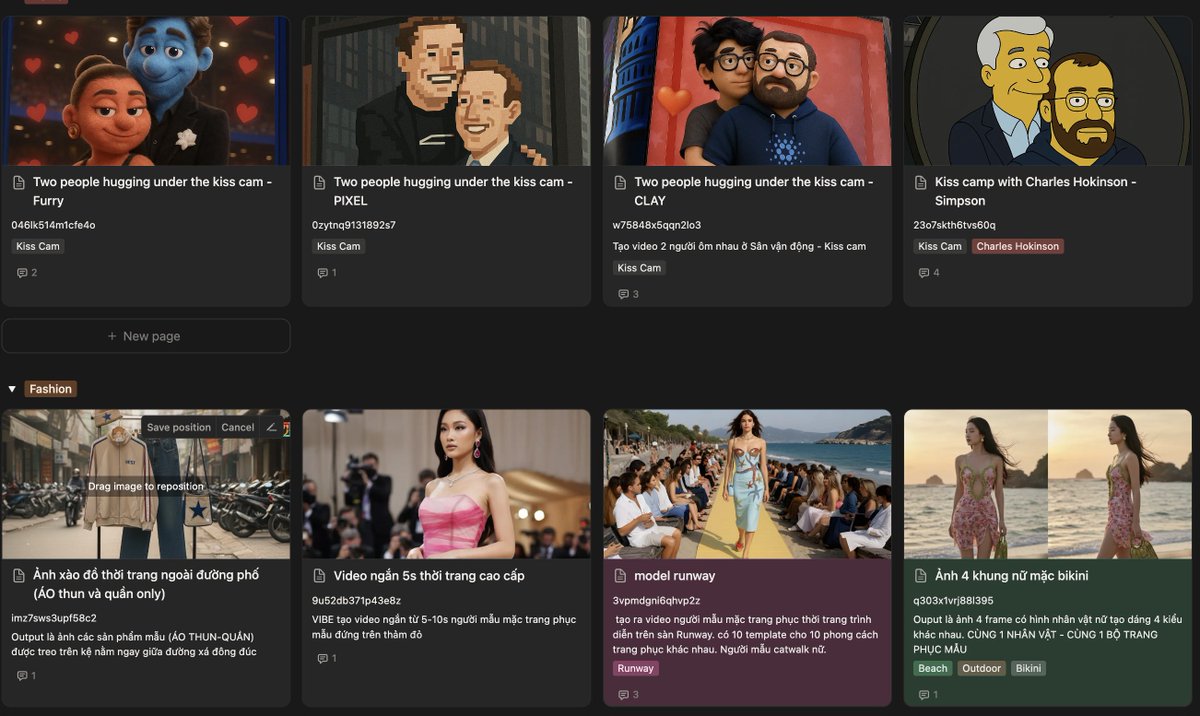This screenshot has height=716, width=1200.
Task: Open pink dress model cover thumbnail
Action: pos(447,484)
